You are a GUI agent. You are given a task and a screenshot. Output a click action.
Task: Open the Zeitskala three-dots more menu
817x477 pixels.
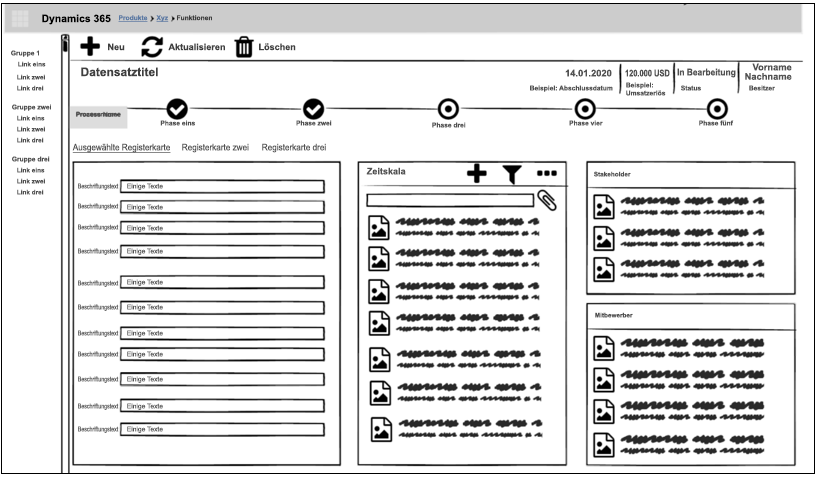click(546, 173)
